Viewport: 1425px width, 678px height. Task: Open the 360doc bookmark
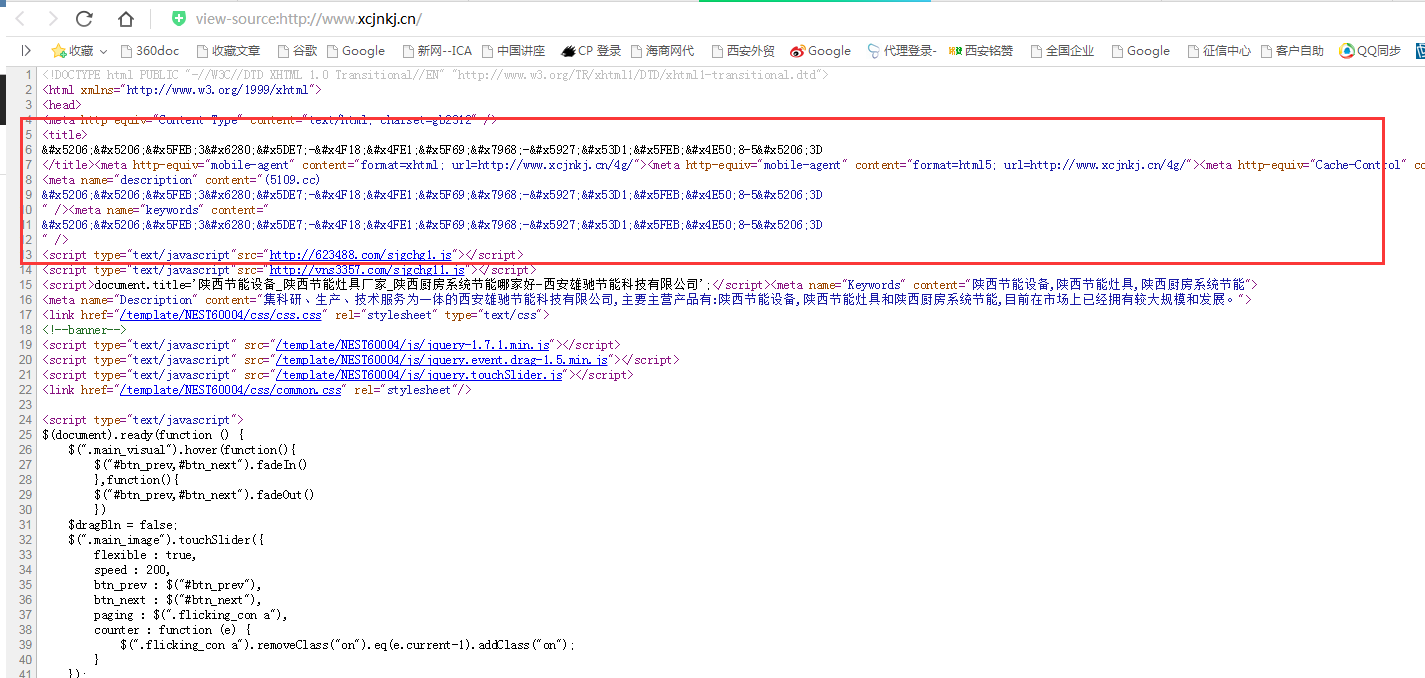(150, 50)
